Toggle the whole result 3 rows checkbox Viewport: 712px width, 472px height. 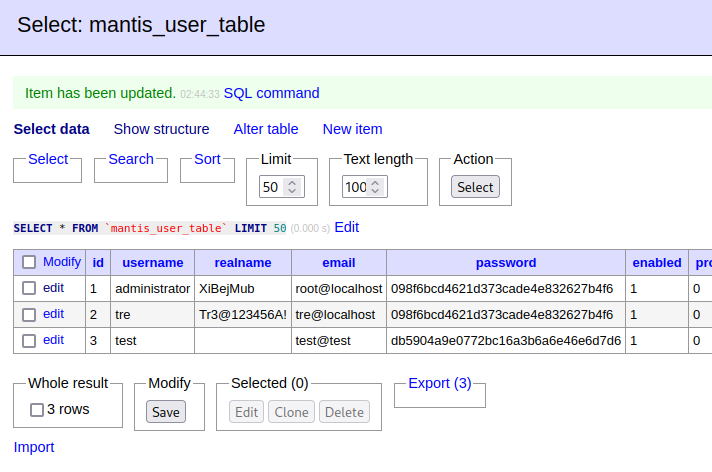pos(37,410)
